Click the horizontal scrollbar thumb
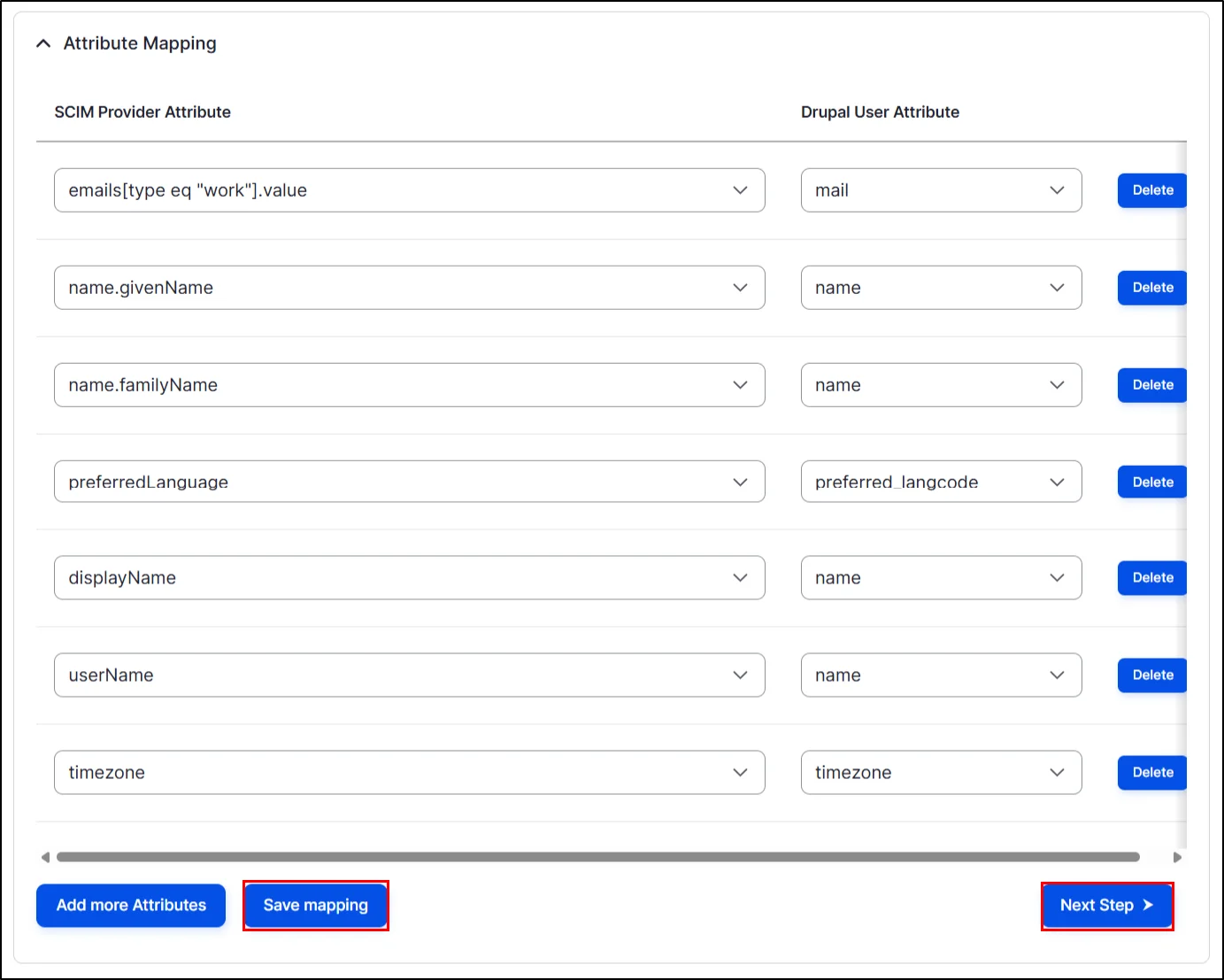1224x980 pixels. (x=598, y=857)
